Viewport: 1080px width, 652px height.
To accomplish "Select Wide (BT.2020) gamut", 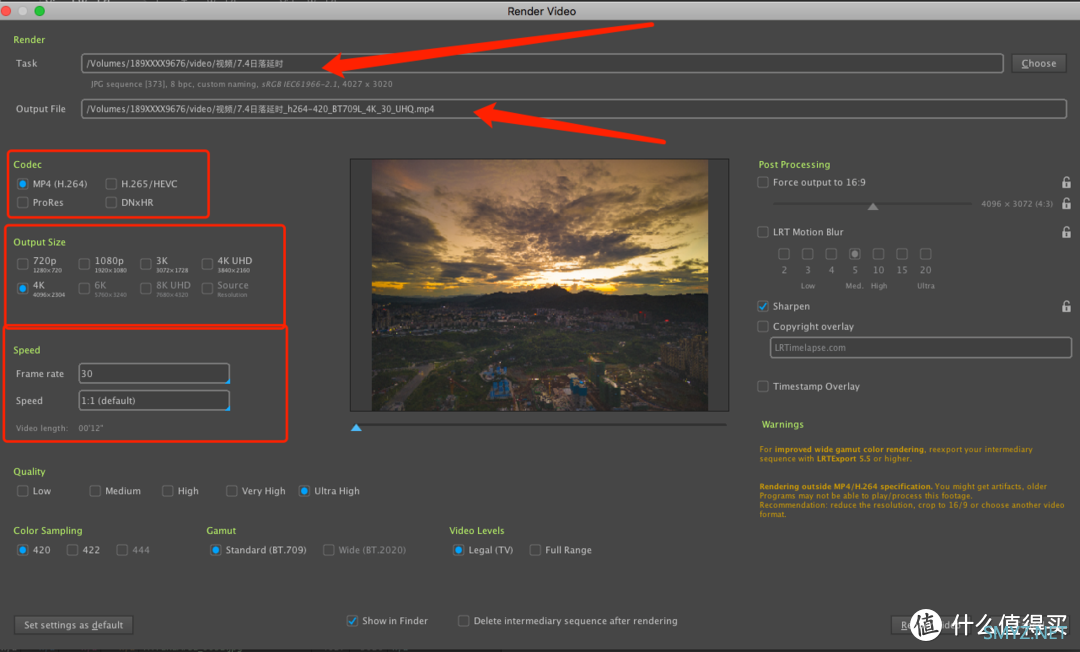I will point(329,550).
